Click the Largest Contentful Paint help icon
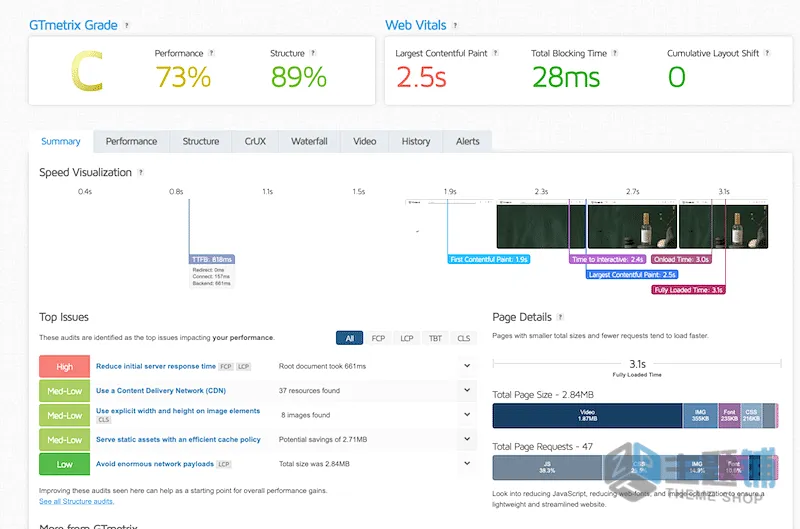800x529 pixels. click(495, 53)
